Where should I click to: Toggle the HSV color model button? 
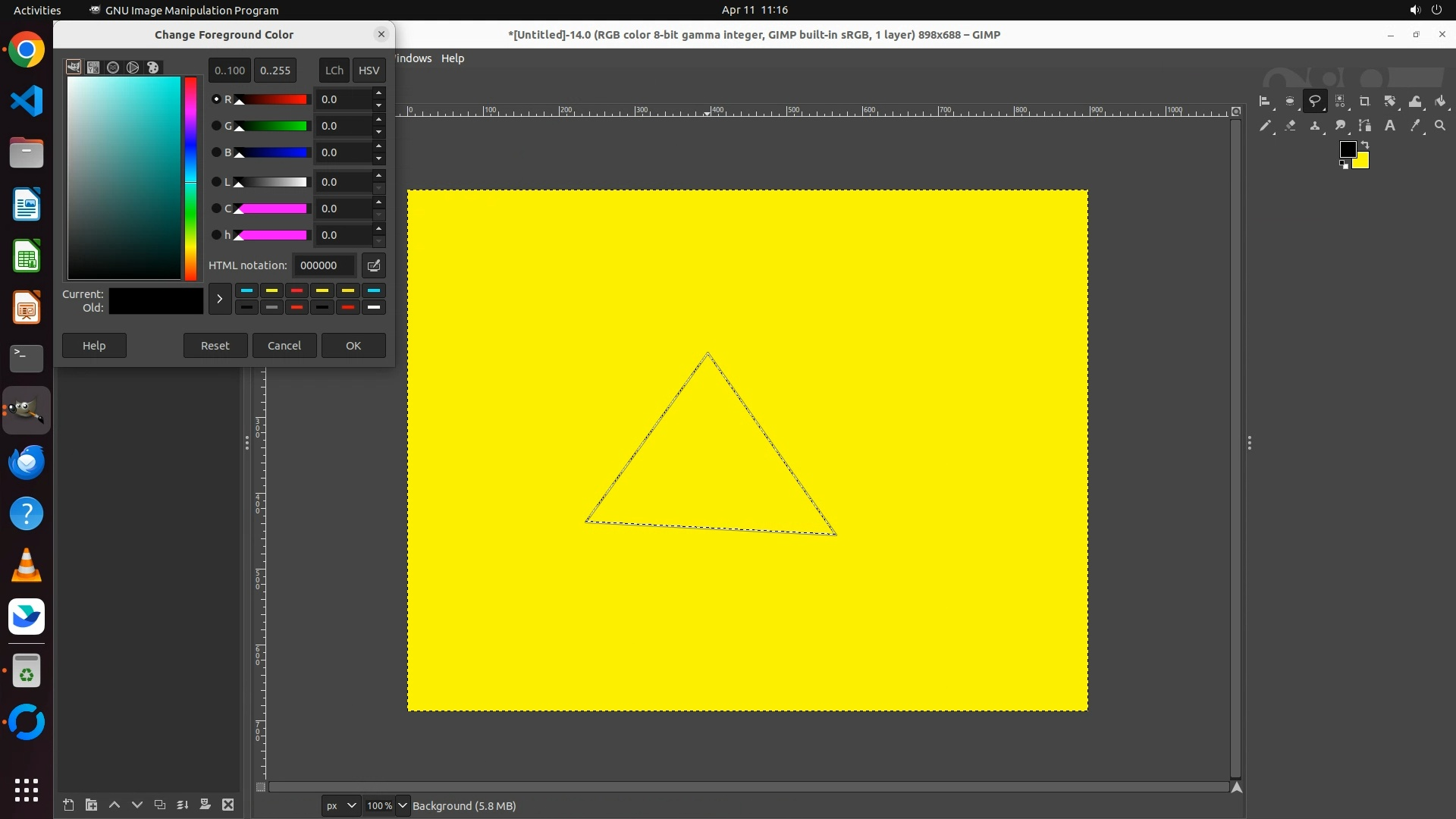coord(369,70)
